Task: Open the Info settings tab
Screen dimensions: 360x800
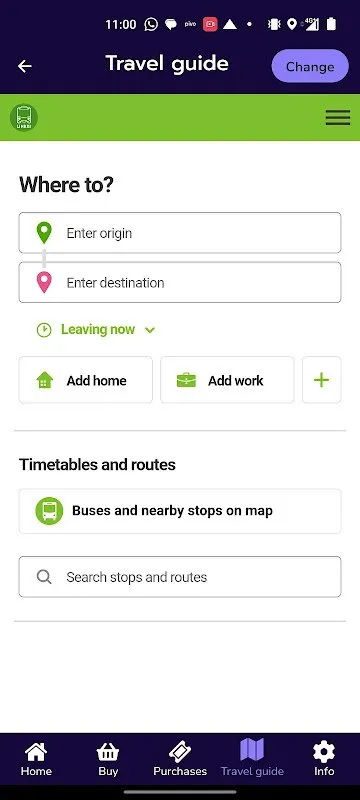Action: [324, 759]
